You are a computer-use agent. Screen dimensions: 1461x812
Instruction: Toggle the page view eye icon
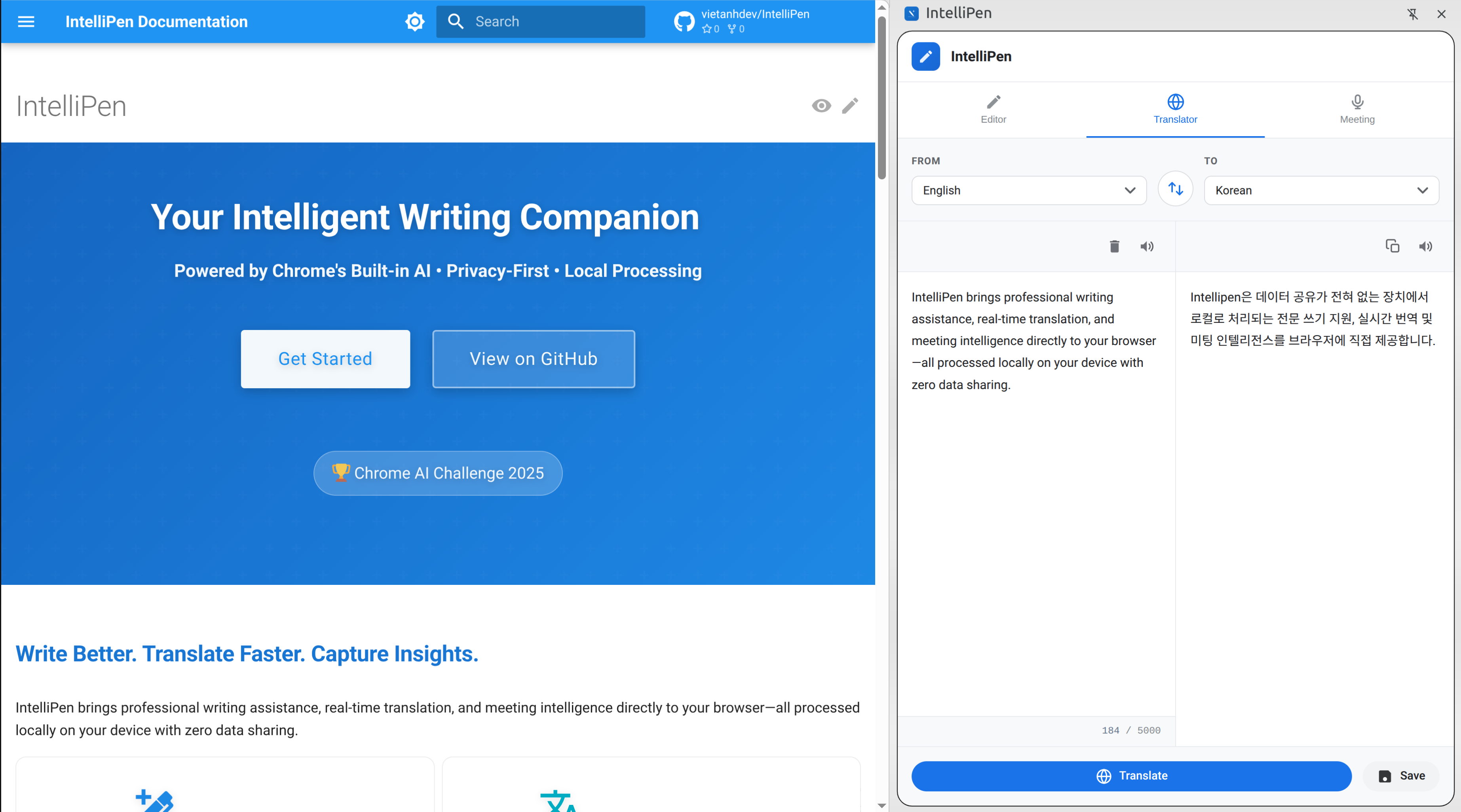(821, 106)
